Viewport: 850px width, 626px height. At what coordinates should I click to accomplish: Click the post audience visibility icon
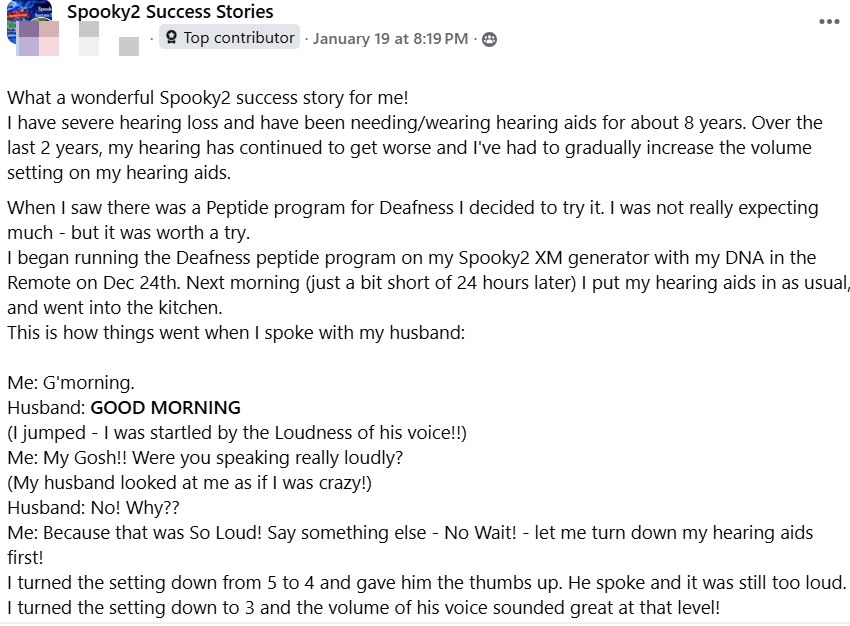click(x=489, y=39)
